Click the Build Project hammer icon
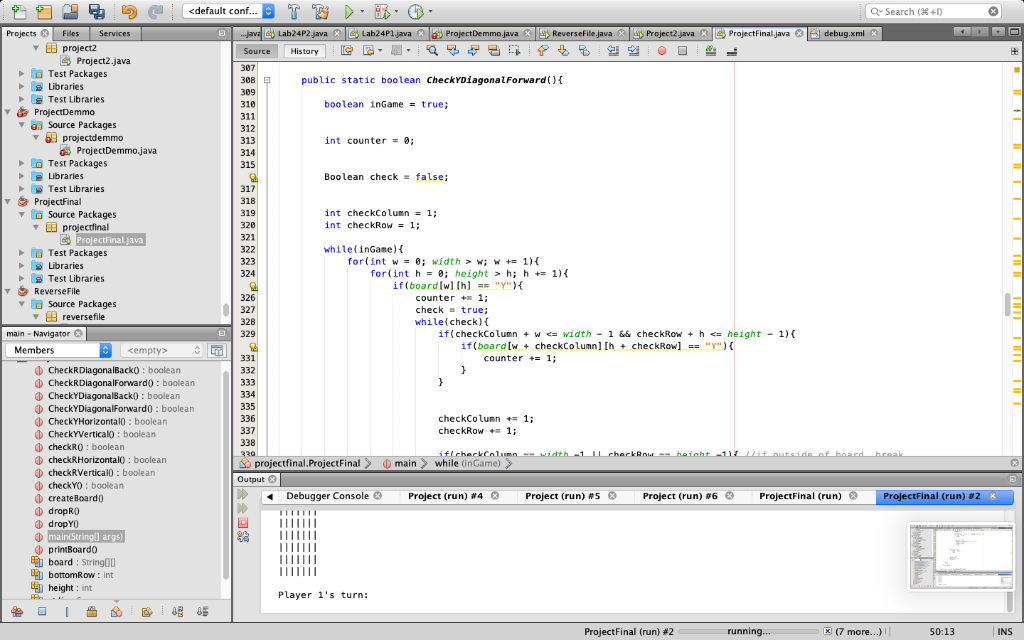This screenshot has width=1024, height=640. (x=293, y=11)
